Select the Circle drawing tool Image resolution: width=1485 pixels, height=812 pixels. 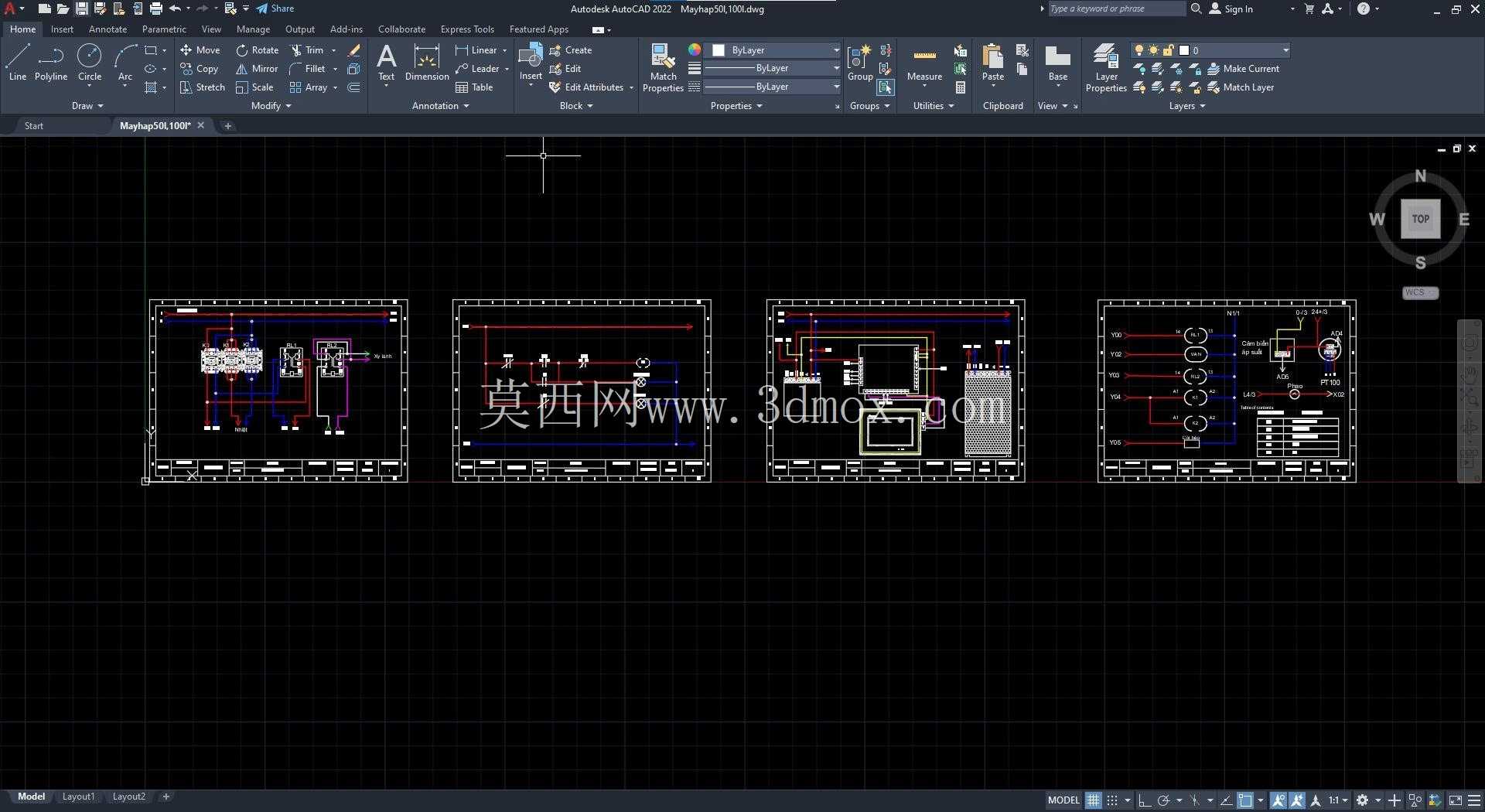(x=90, y=63)
